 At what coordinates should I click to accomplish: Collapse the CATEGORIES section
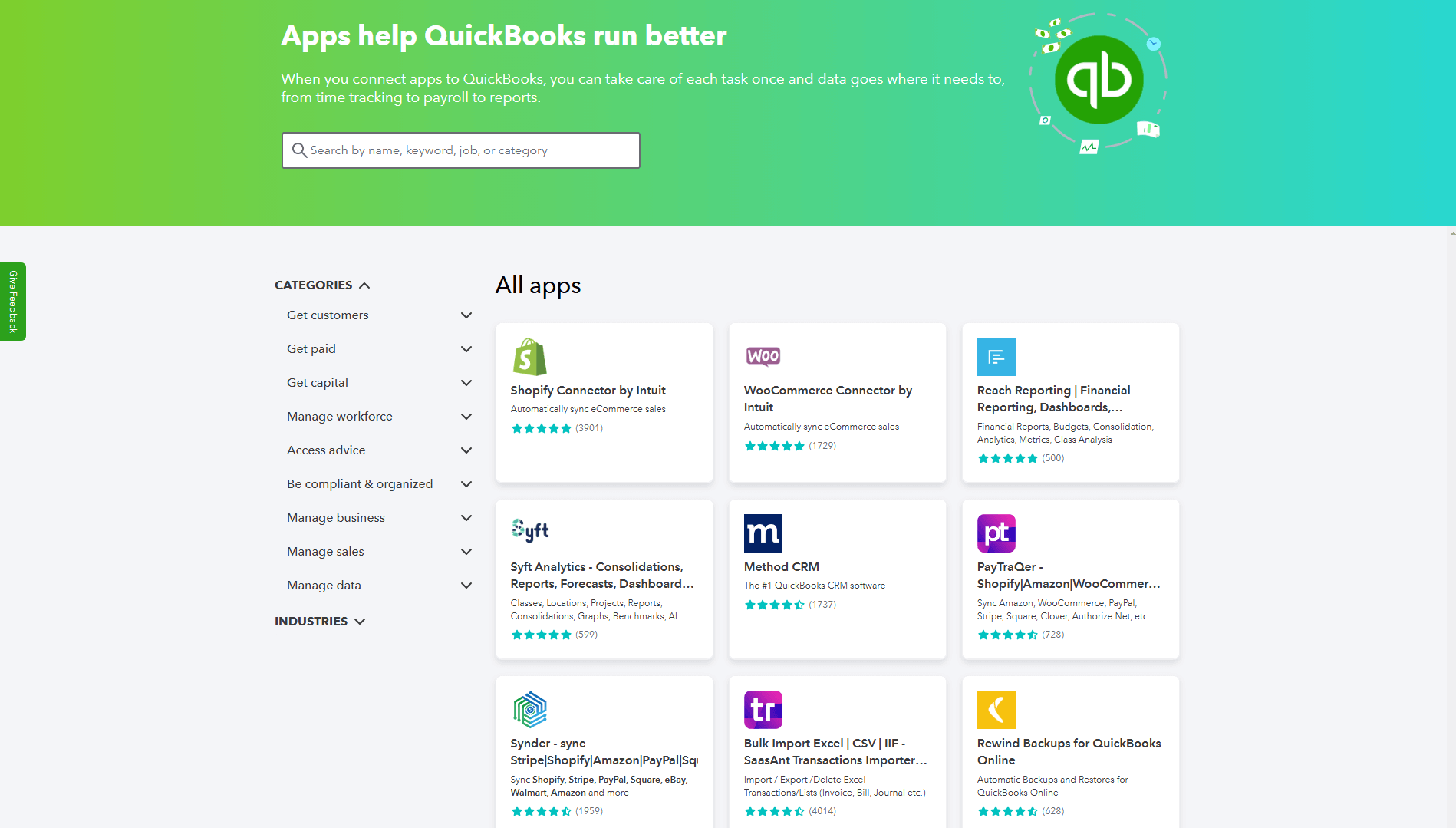click(x=322, y=285)
